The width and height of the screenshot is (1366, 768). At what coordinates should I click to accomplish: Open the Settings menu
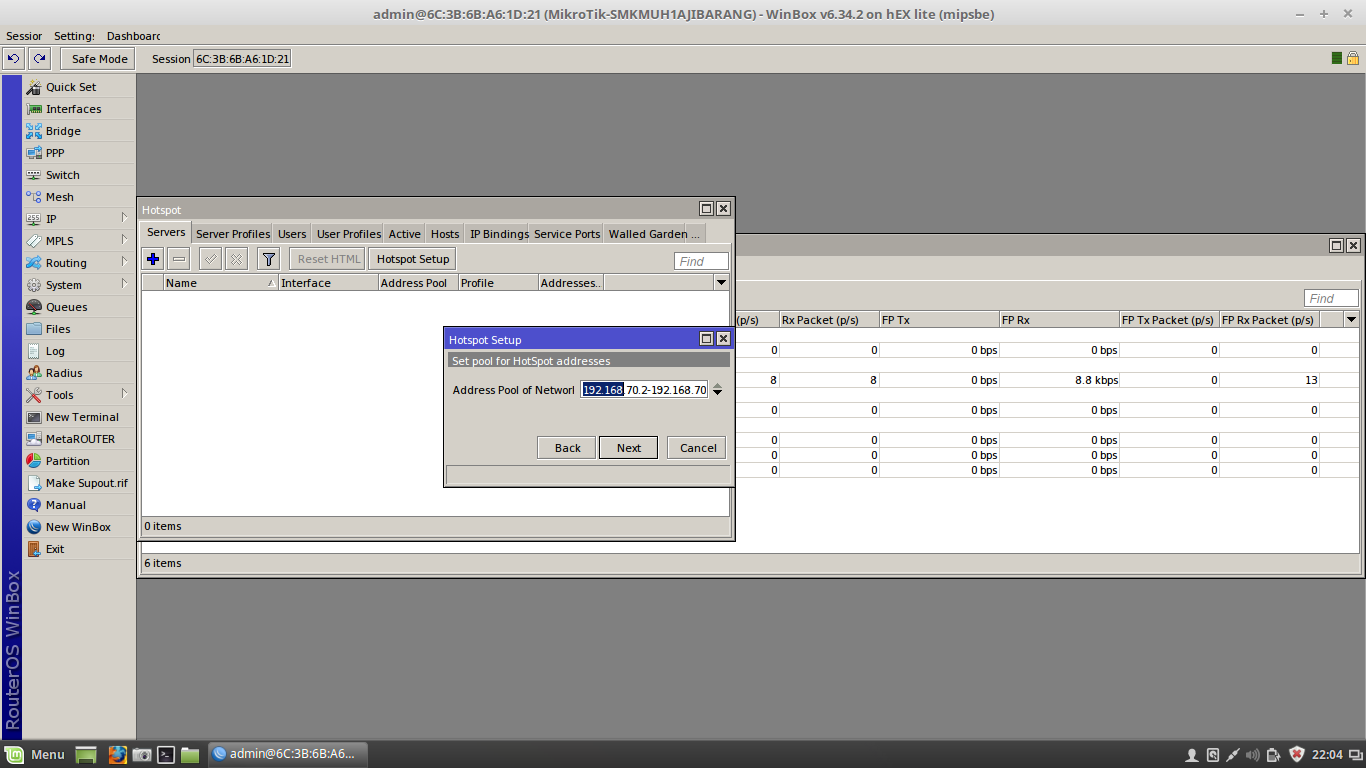point(74,36)
